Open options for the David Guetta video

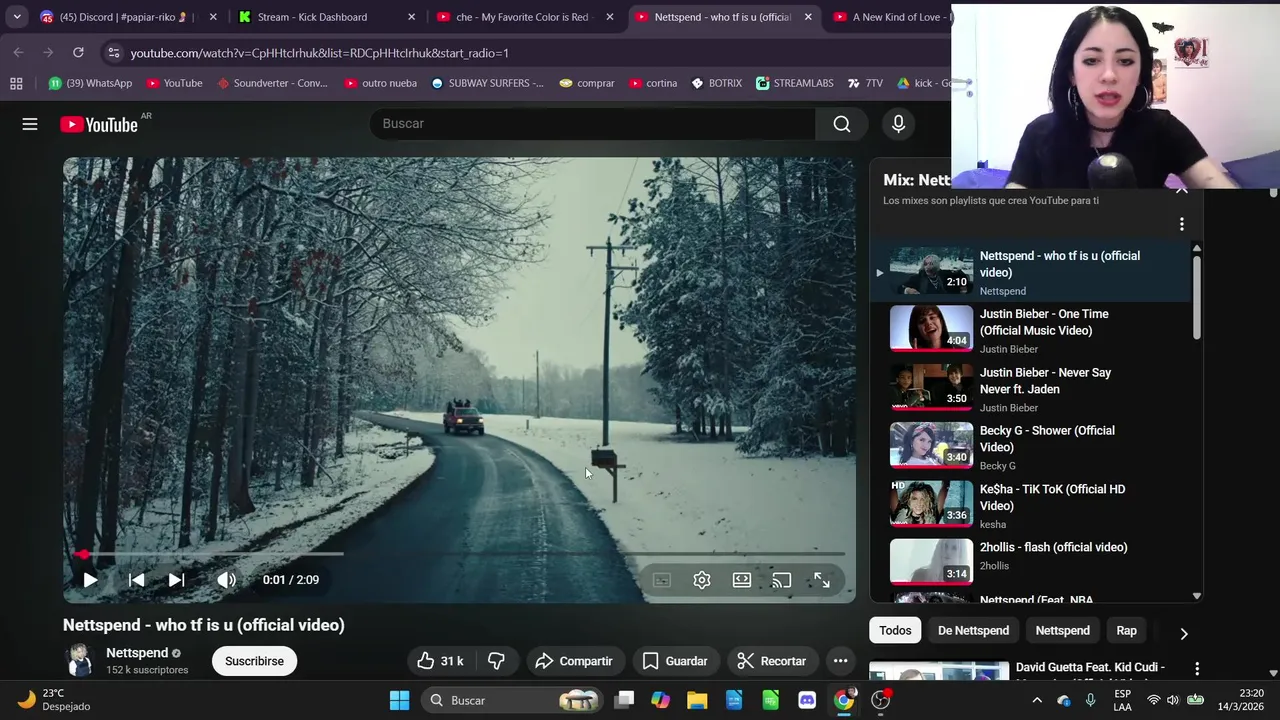click(1197, 668)
